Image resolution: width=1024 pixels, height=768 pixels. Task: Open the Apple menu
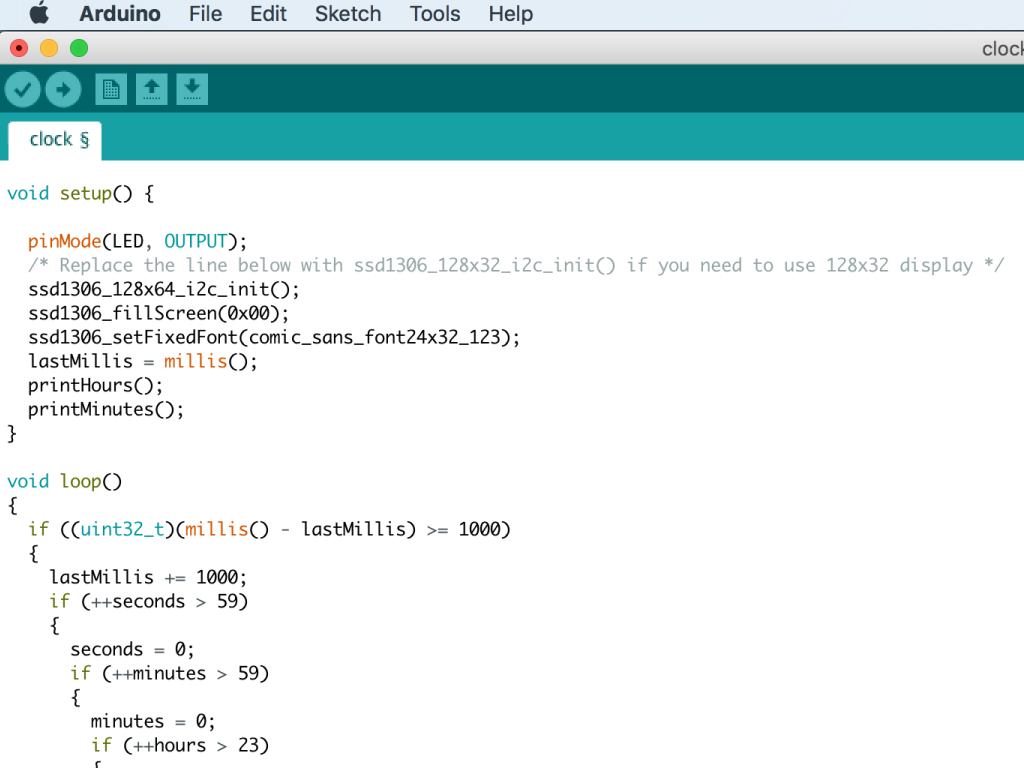click(39, 13)
